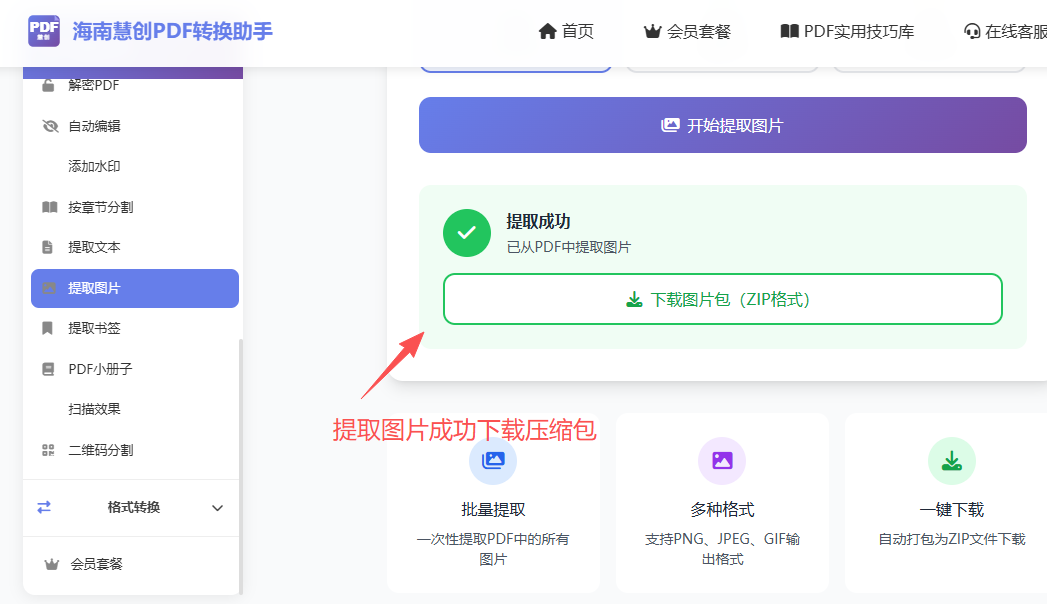The height and width of the screenshot is (604, 1047).
Task: Click the 批量提取 card title
Action: 493,510
